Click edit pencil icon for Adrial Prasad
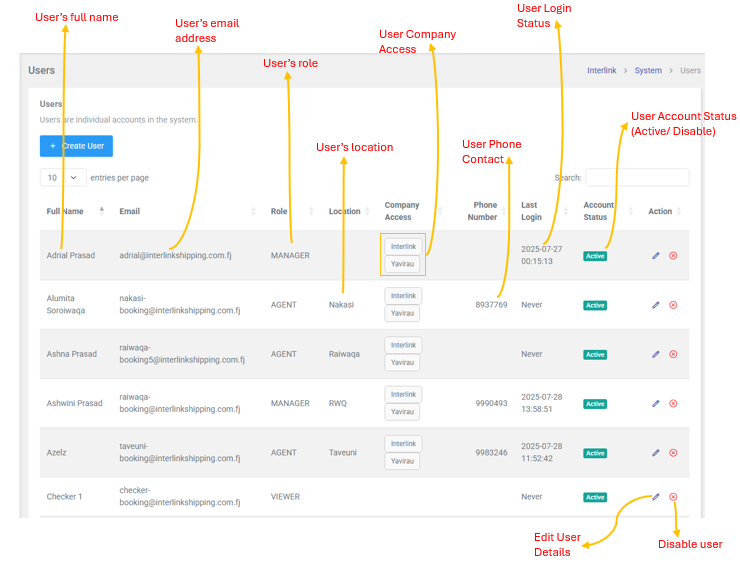Screen dimensions: 740x562 click(656, 256)
